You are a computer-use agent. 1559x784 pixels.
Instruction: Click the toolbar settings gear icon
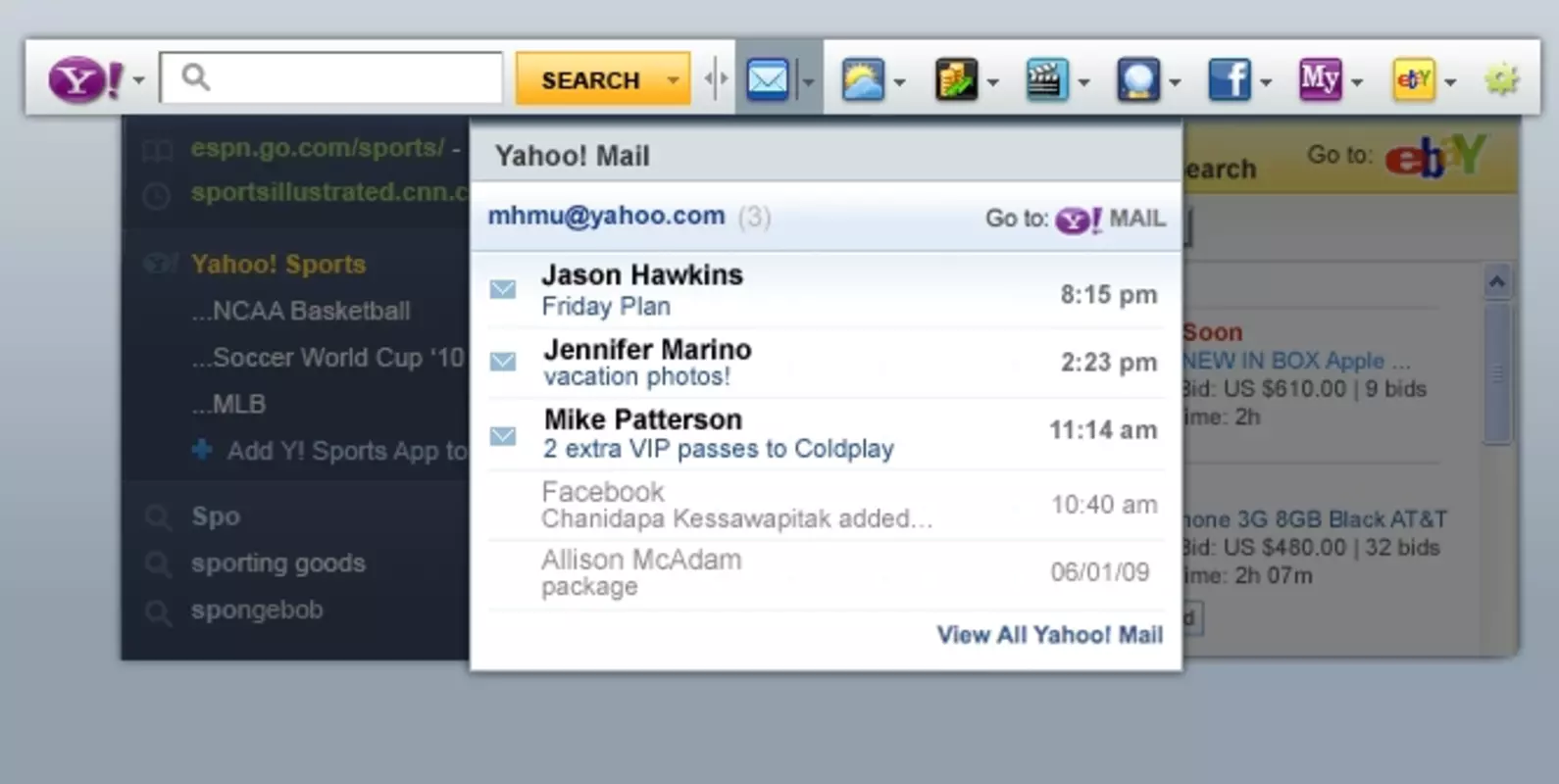click(1501, 79)
